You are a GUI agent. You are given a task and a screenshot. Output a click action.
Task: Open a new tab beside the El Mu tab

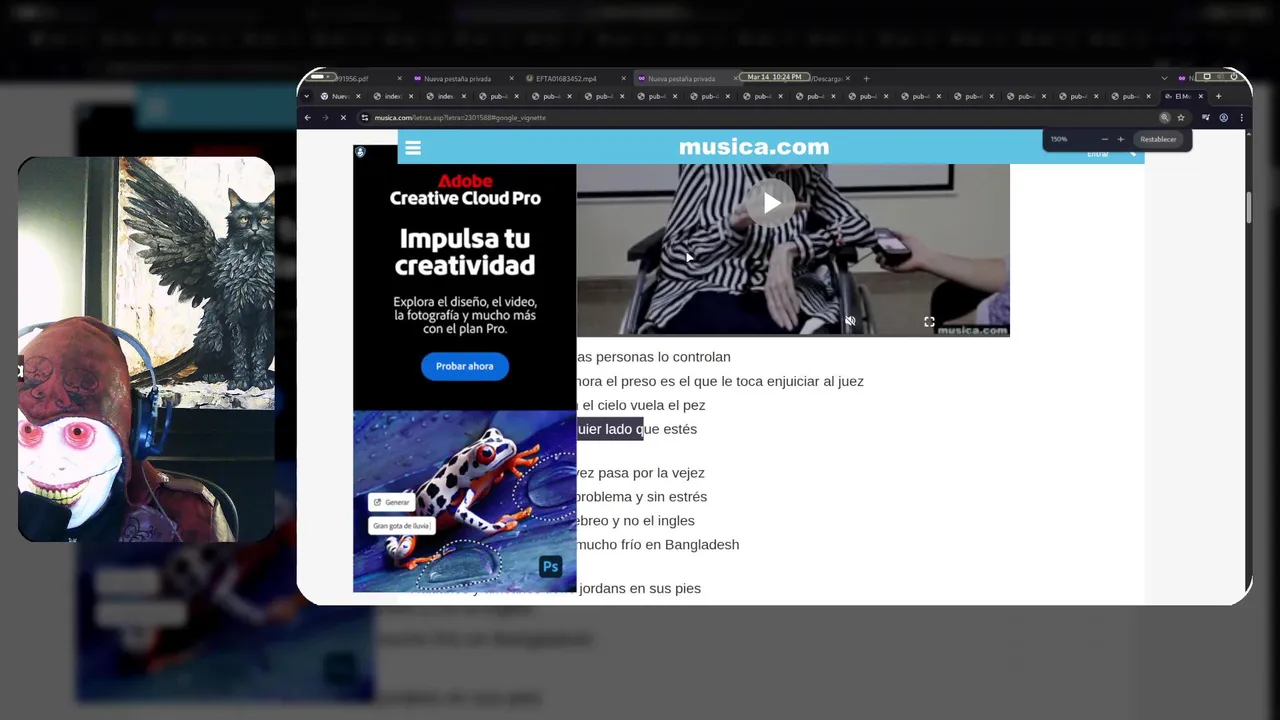[x=1218, y=96]
